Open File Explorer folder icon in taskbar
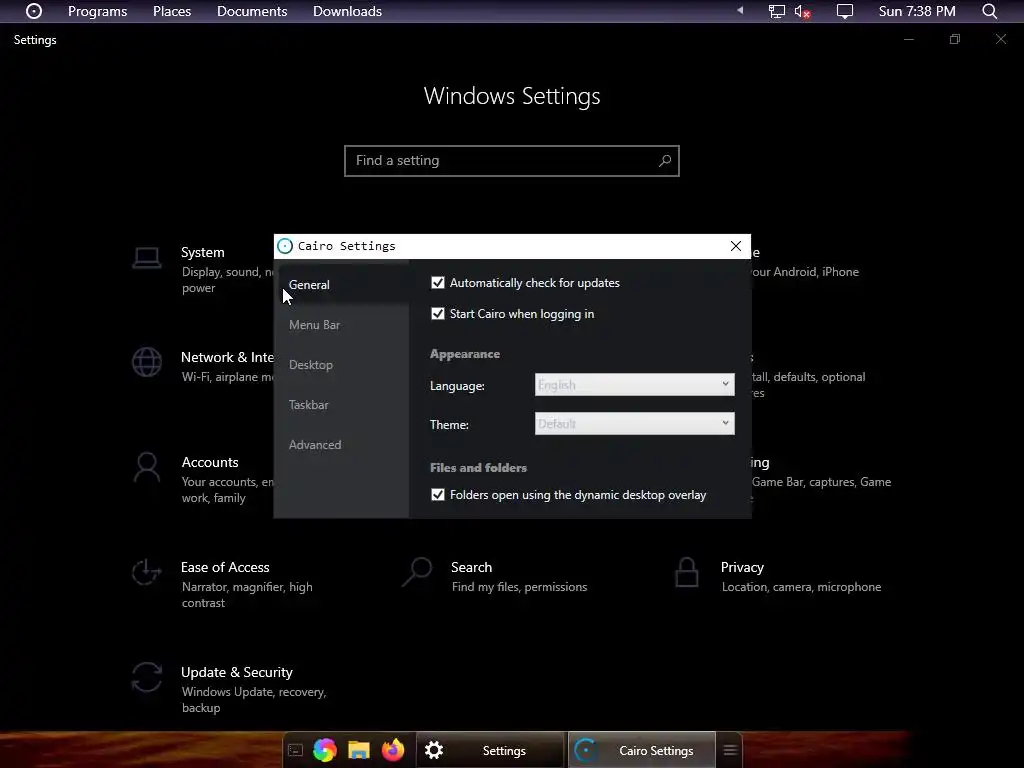This screenshot has height=768, width=1024. 359,750
